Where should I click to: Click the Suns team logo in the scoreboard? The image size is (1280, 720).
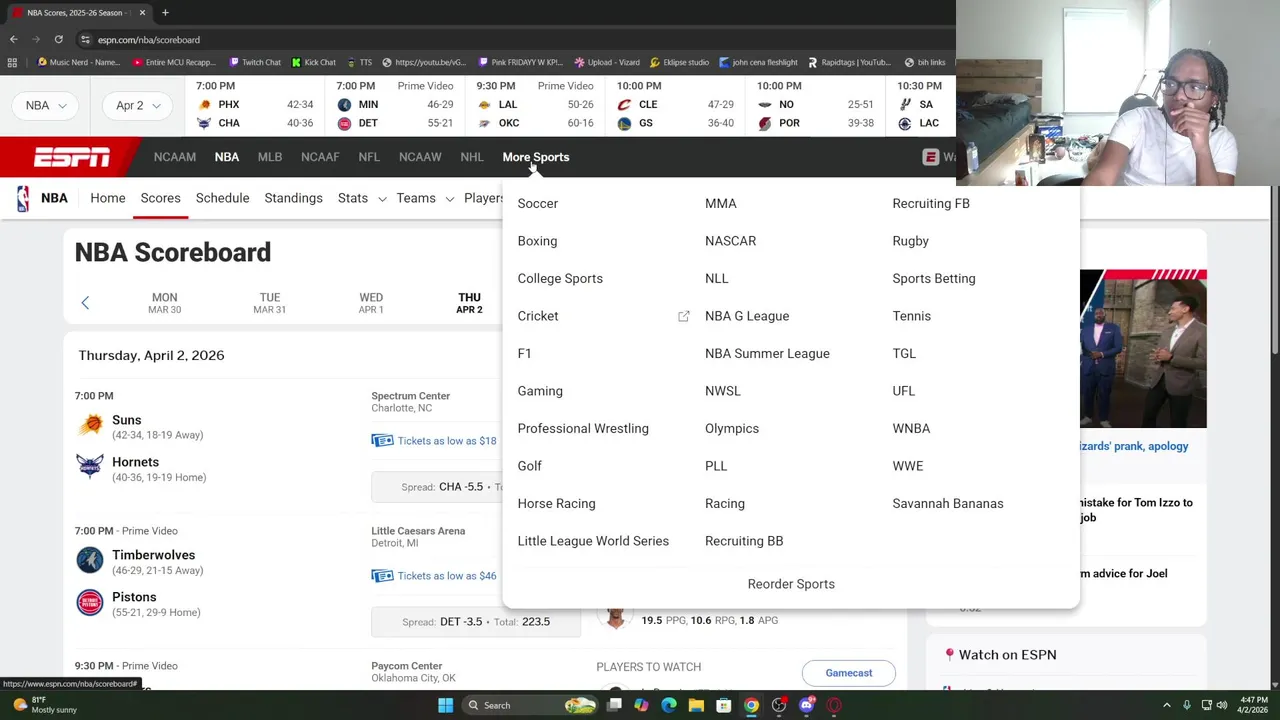click(90, 426)
